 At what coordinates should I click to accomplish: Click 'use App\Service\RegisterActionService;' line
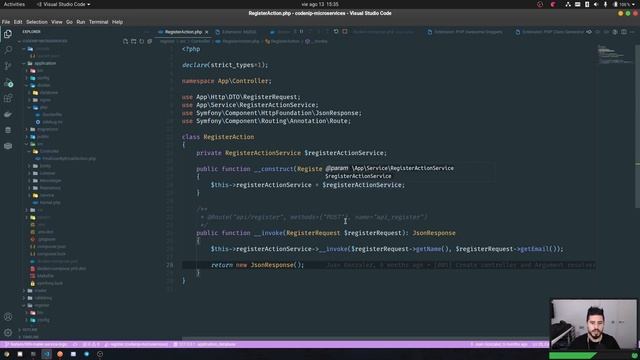coord(250,105)
